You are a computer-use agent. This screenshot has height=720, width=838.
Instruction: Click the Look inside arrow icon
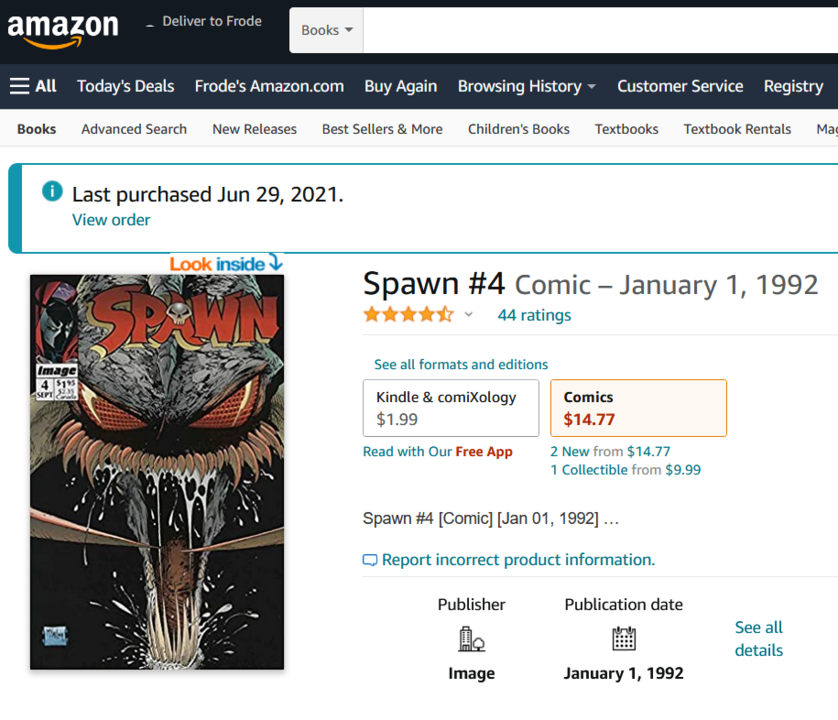(275, 261)
